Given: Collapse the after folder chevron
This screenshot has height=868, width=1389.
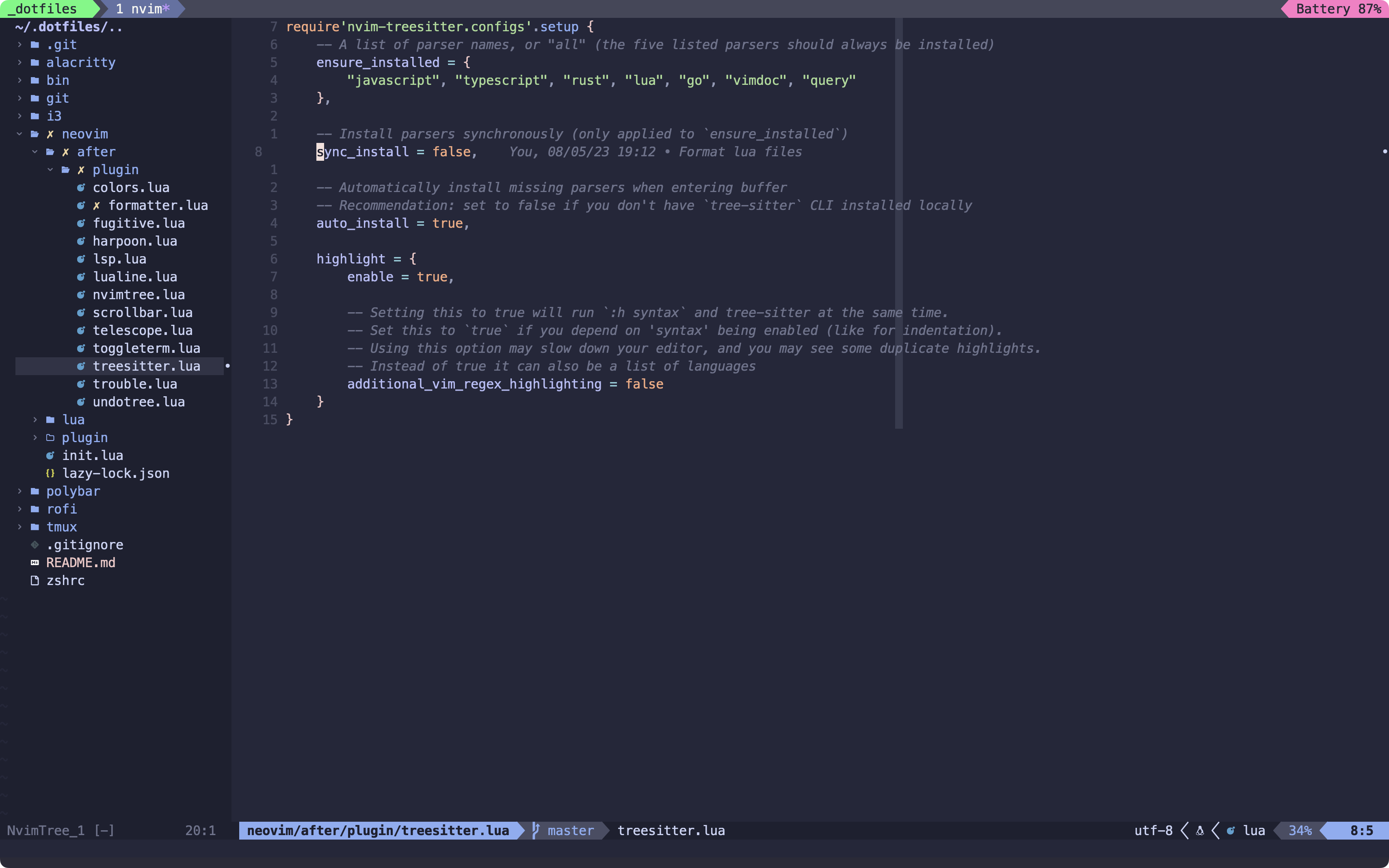Looking at the screenshot, I should pos(35,151).
